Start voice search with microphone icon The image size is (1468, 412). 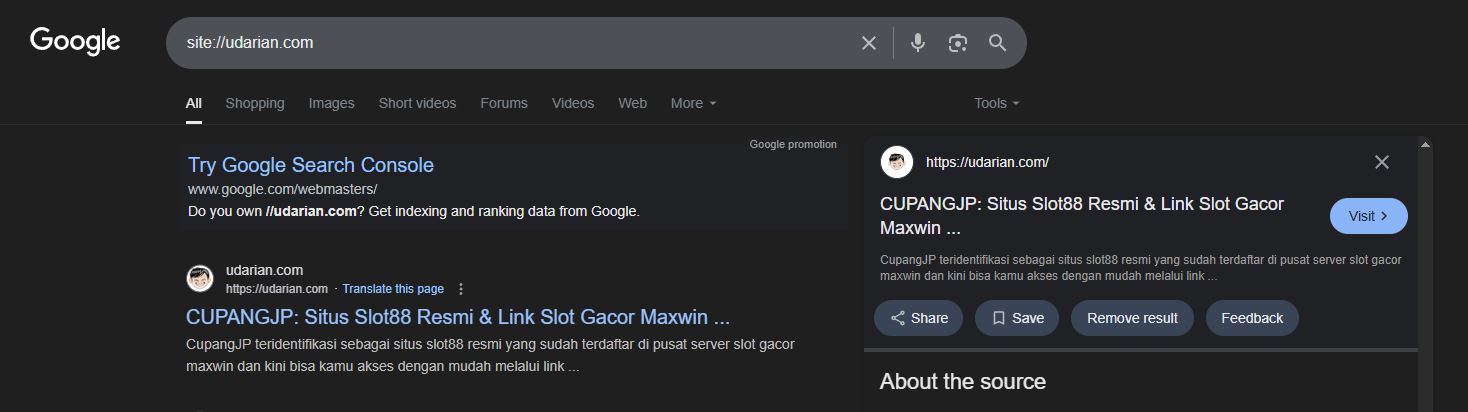pos(918,43)
